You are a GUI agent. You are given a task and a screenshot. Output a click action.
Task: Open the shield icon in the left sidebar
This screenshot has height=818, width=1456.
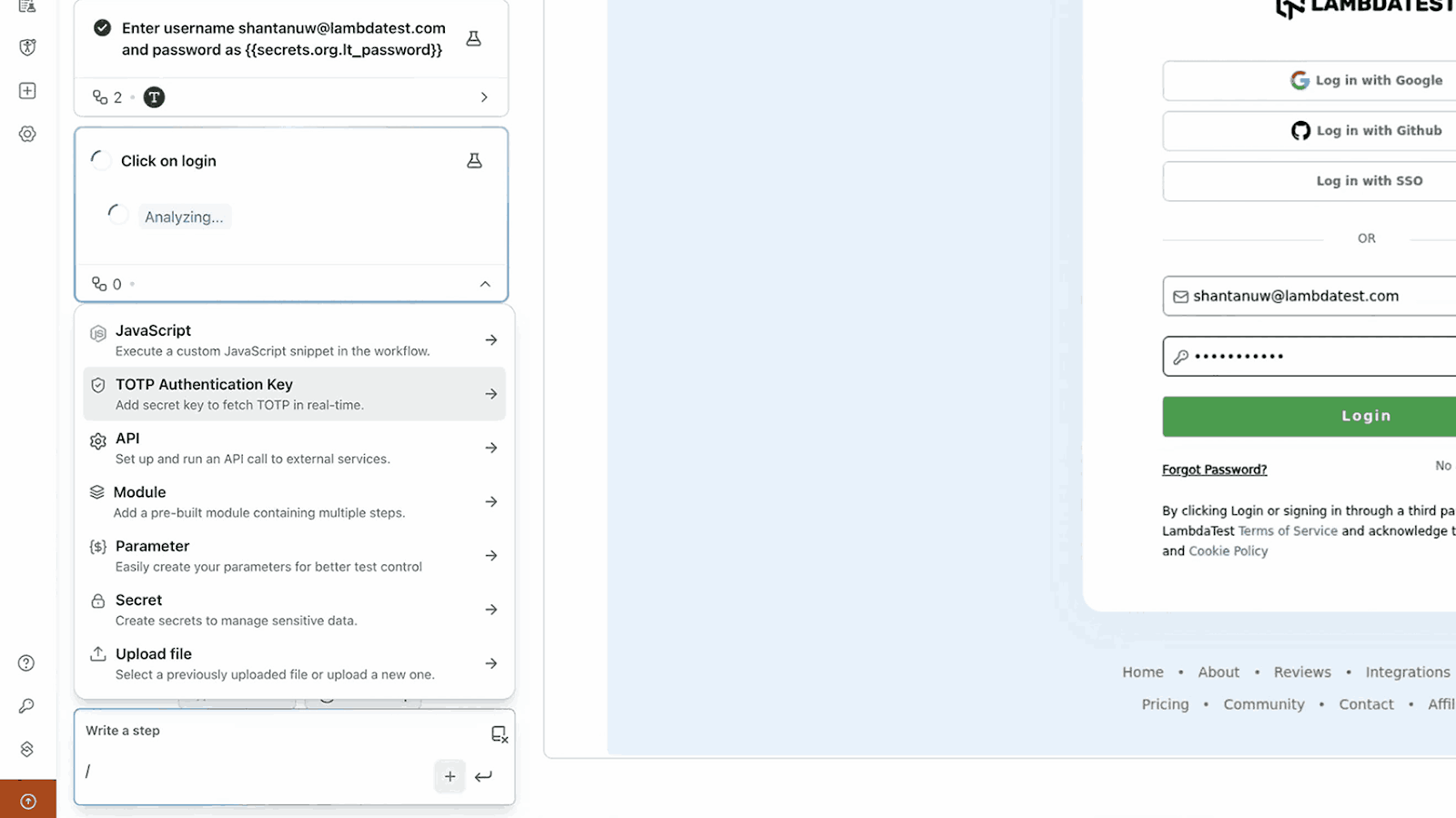[27, 47]
